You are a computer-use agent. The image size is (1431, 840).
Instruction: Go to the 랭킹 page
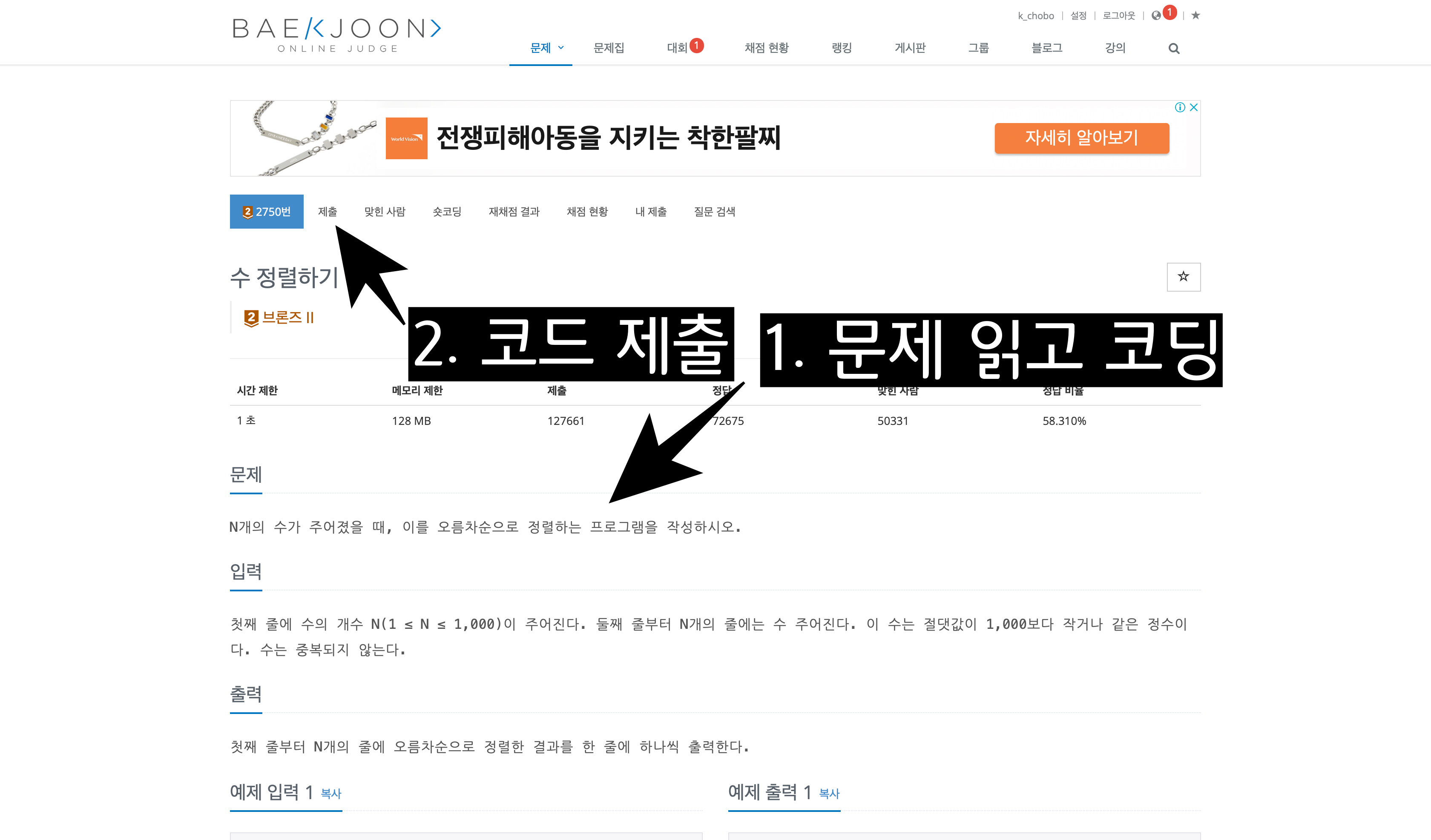pos(842,48)
